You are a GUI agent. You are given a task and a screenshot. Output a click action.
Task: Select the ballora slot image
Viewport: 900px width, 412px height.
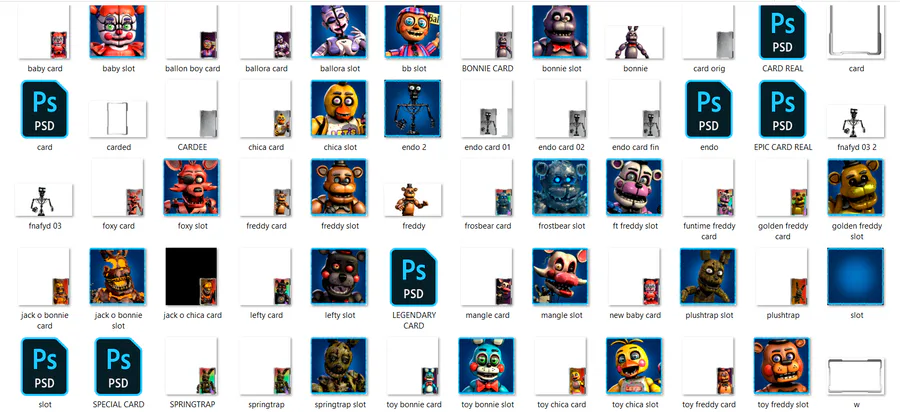(339, 32)
